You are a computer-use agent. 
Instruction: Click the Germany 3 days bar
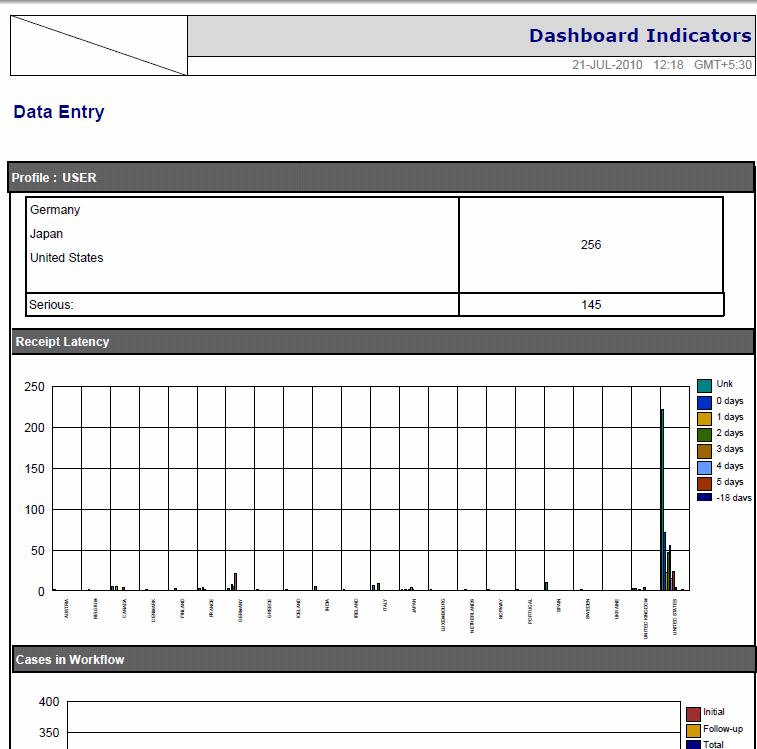(x=236, y=582)
